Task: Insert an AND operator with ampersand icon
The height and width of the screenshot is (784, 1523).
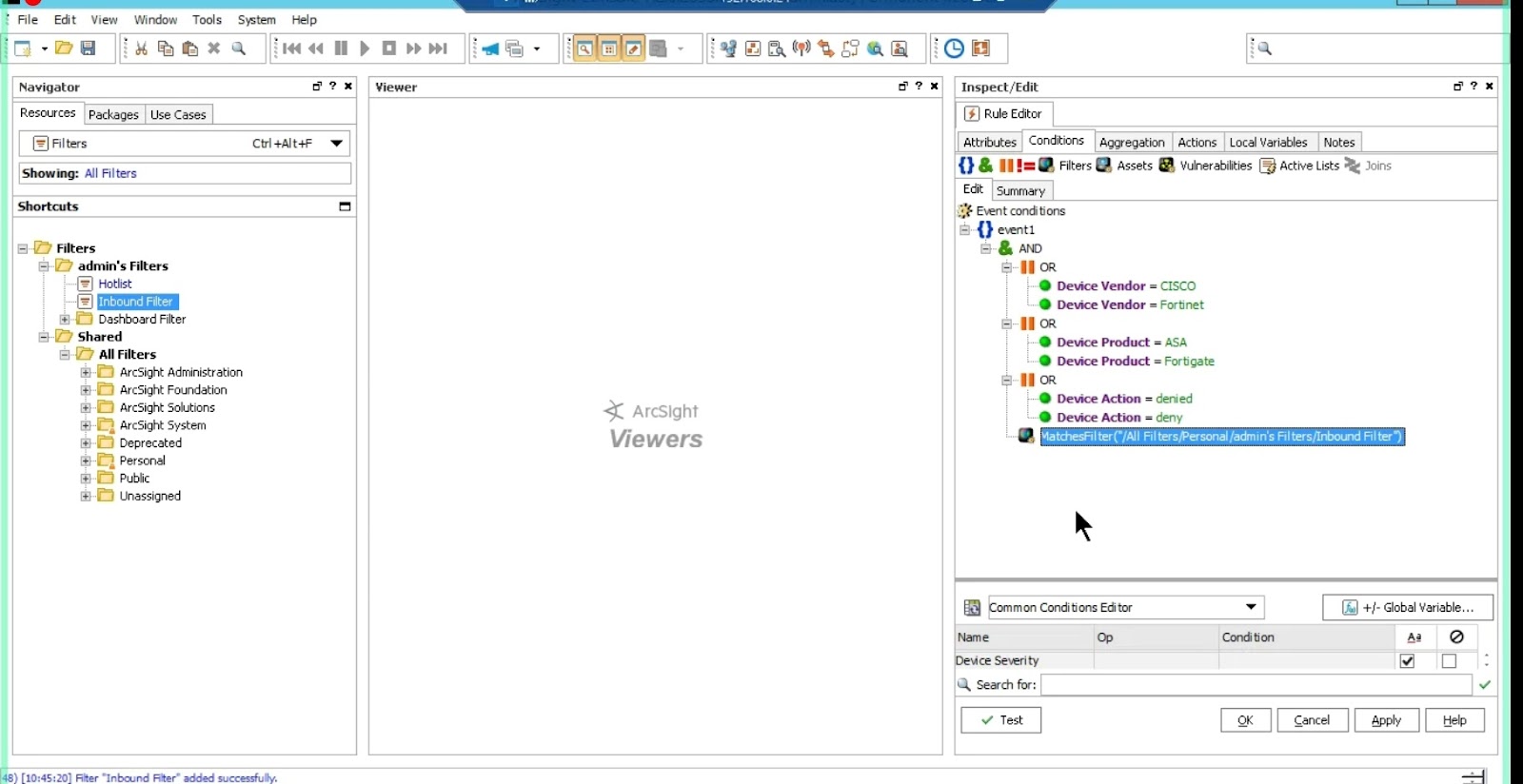Action: pos(986,166)
